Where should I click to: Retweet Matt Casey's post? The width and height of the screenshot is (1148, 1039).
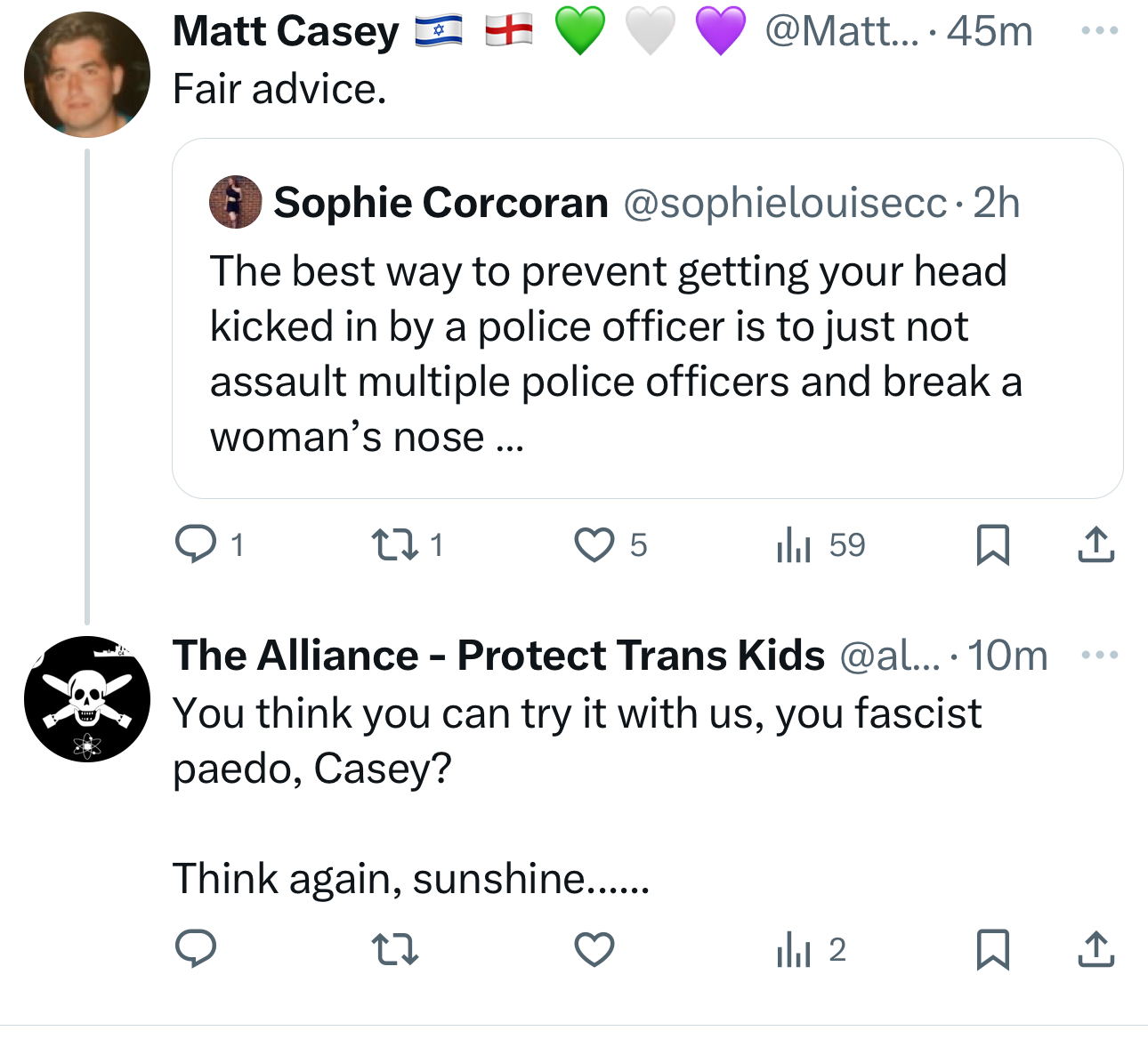(394, 544)
